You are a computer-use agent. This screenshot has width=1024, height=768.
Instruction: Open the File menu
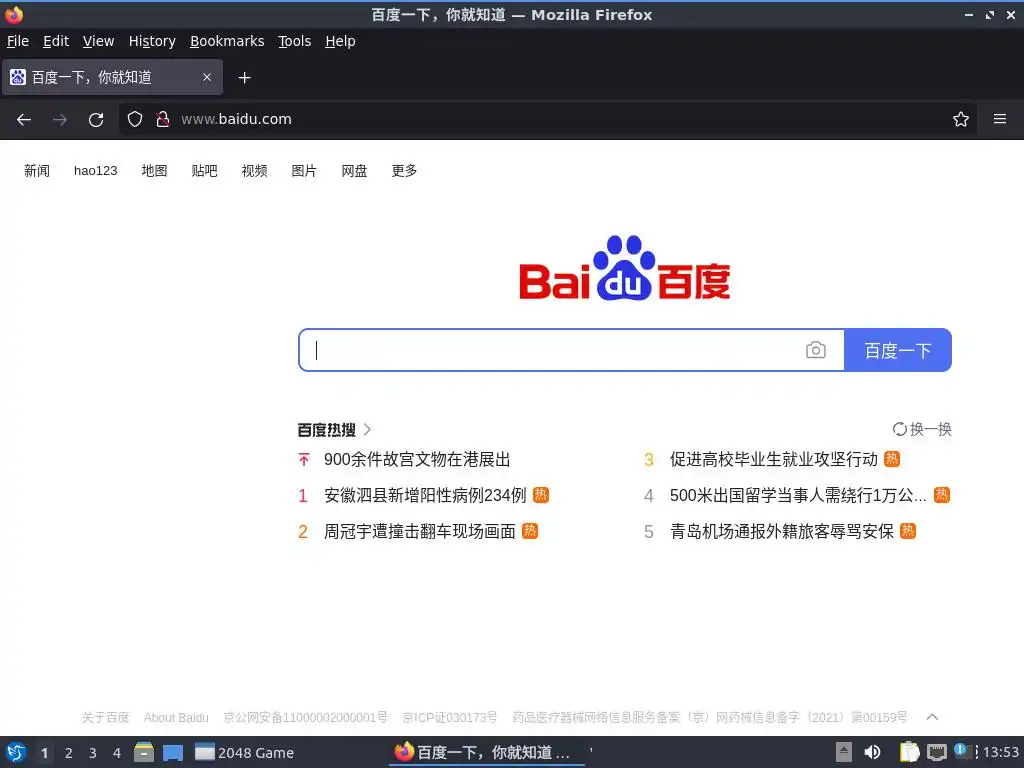18,41
